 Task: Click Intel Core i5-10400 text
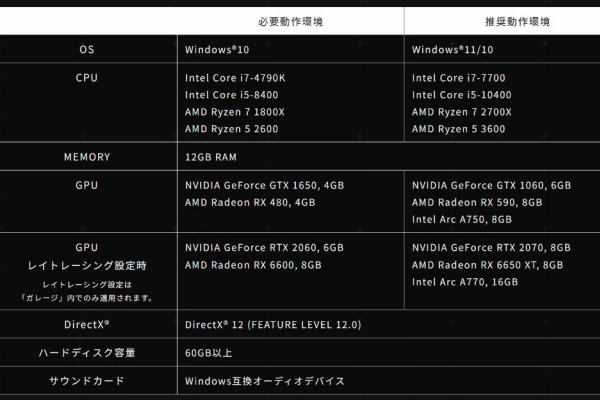pos(461,95)
